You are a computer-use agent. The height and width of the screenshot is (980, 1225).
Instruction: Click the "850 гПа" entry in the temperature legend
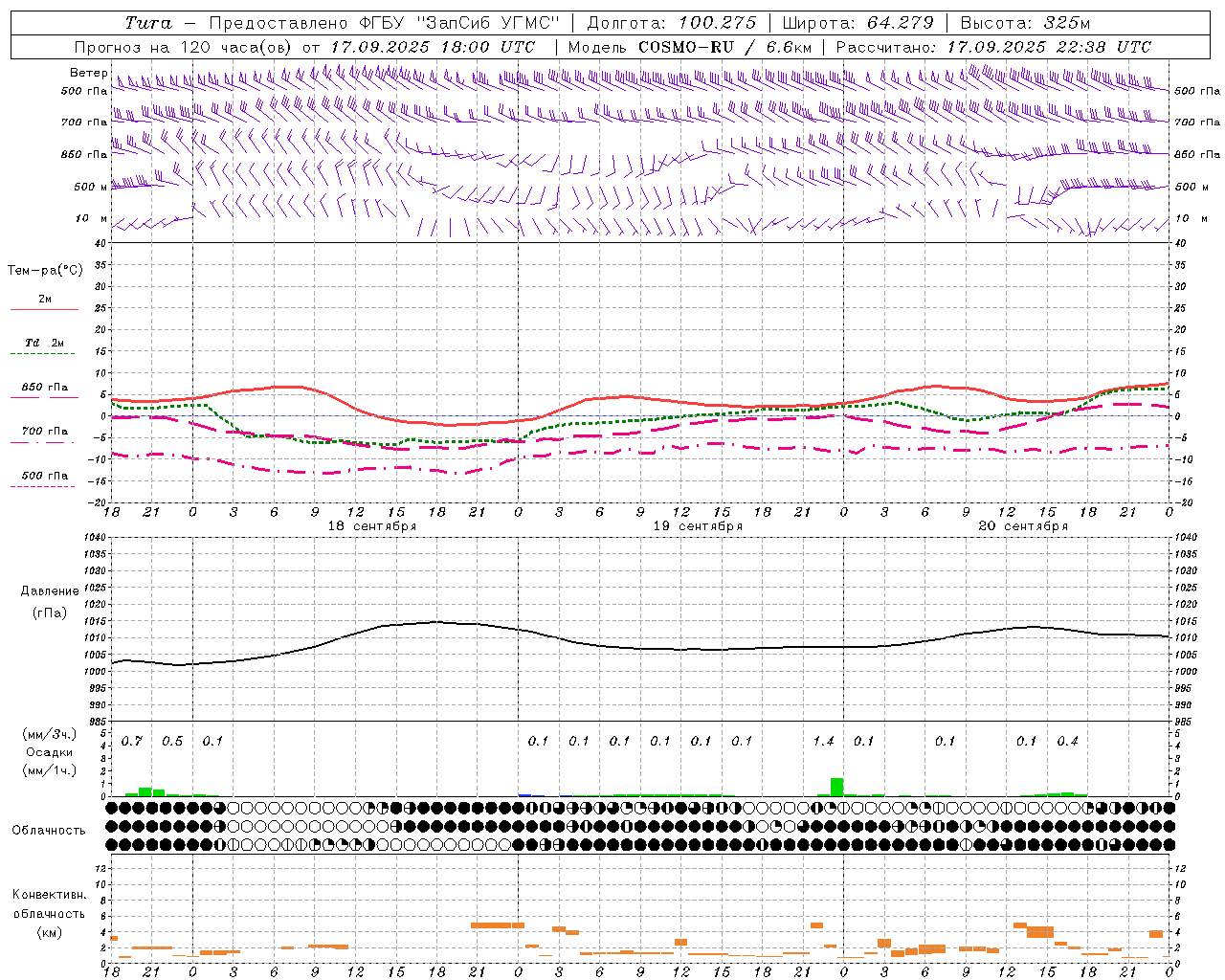pyautogui.click(x=44, y=388)
